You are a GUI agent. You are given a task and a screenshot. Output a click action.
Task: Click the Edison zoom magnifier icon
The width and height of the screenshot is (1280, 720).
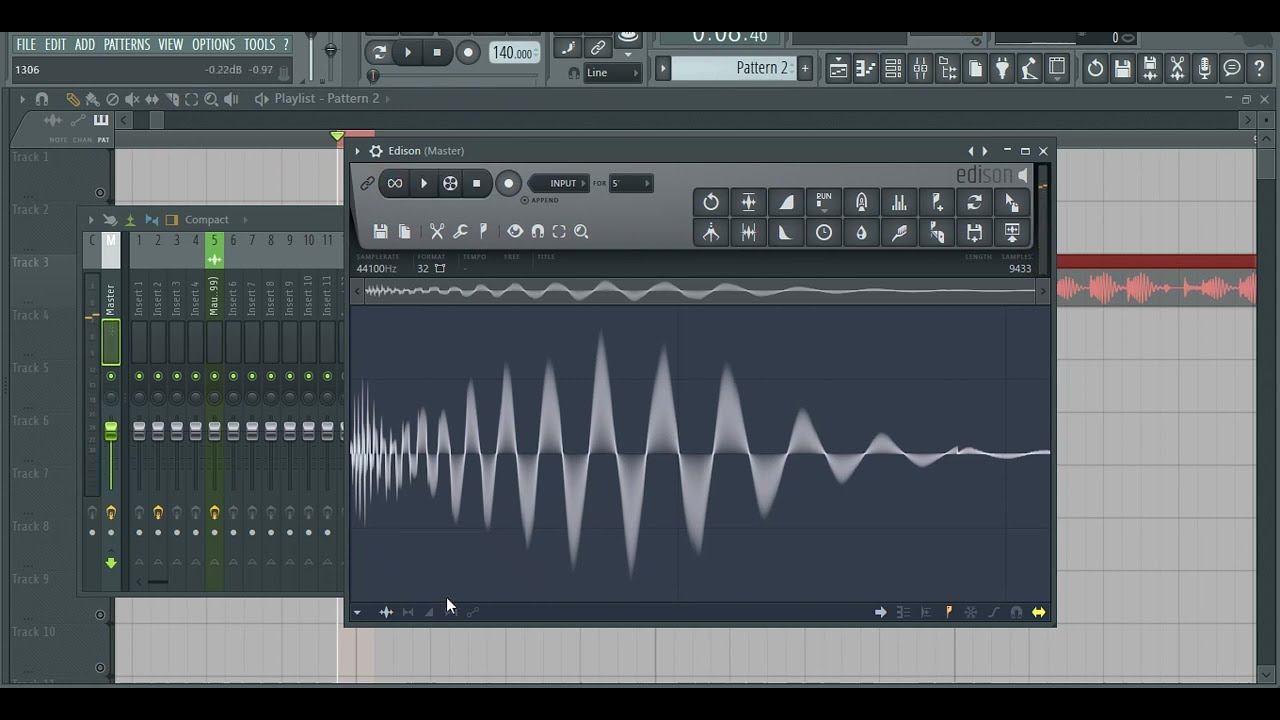[581, 231]
